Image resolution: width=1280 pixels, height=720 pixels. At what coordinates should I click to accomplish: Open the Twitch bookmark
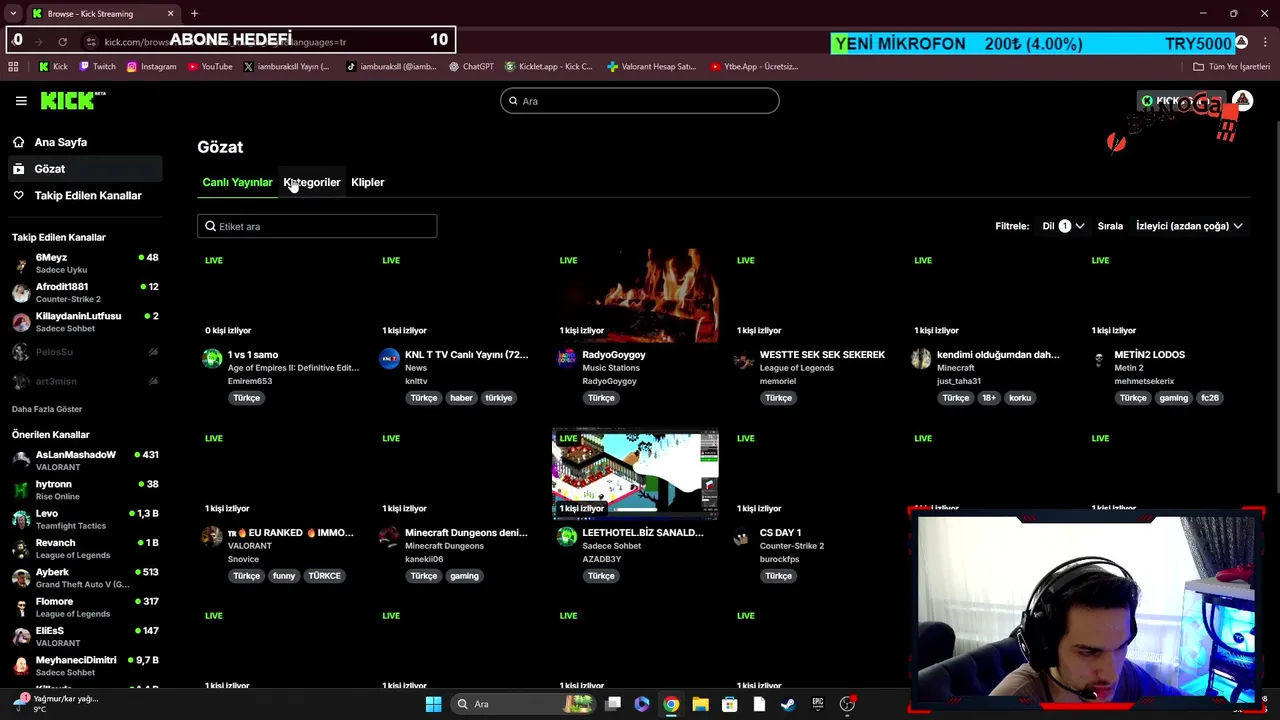click(97, 67)
